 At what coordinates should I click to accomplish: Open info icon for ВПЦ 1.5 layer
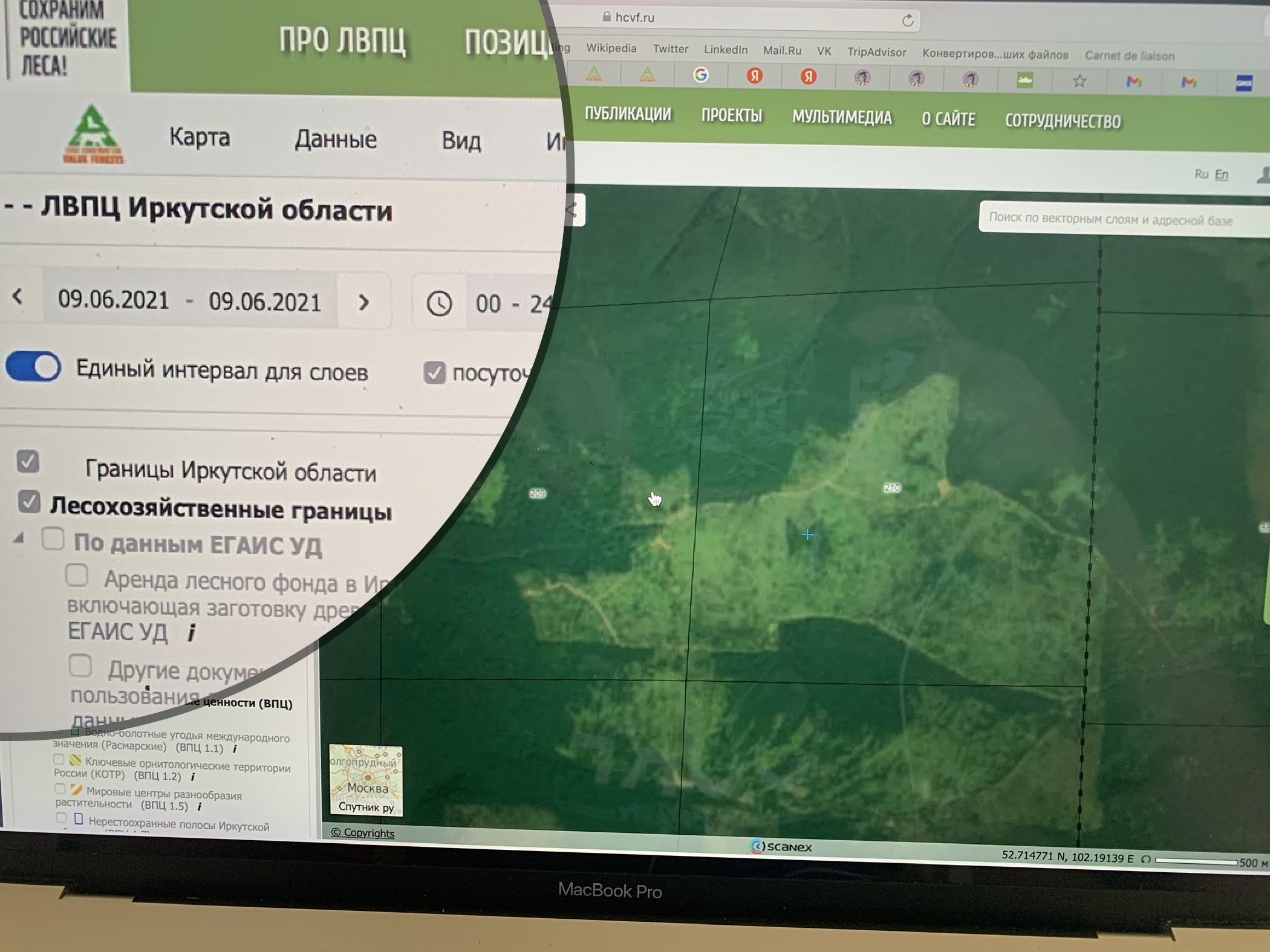tap(199, 806)
